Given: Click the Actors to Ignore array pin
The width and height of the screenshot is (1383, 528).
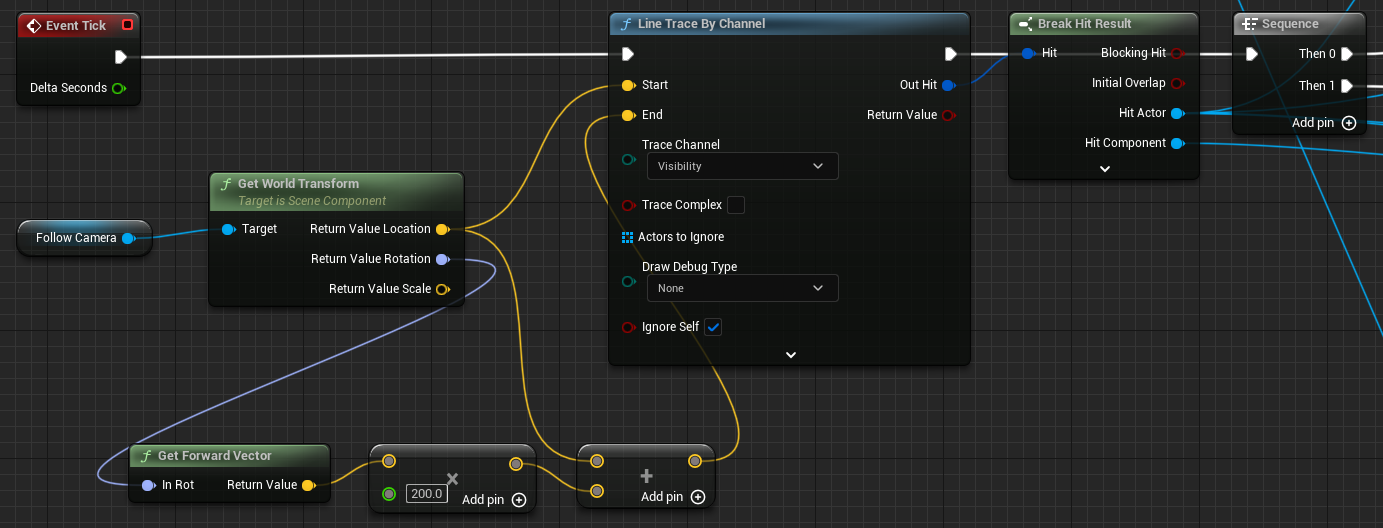Looking at the screenshot, I should coord(628,237).
